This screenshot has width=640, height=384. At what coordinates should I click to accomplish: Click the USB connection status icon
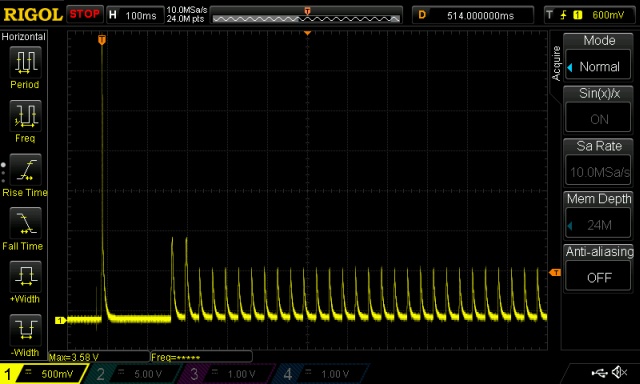tap(600, 372)
